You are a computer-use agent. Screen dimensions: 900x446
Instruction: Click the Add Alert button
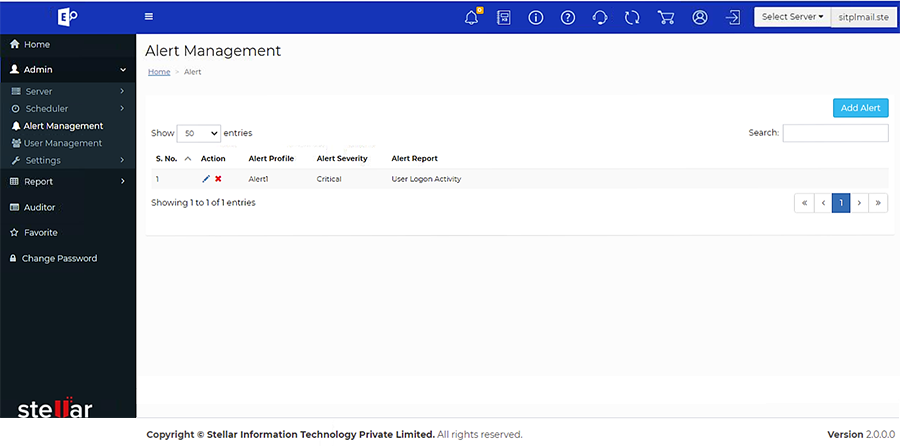click(860, 108)
